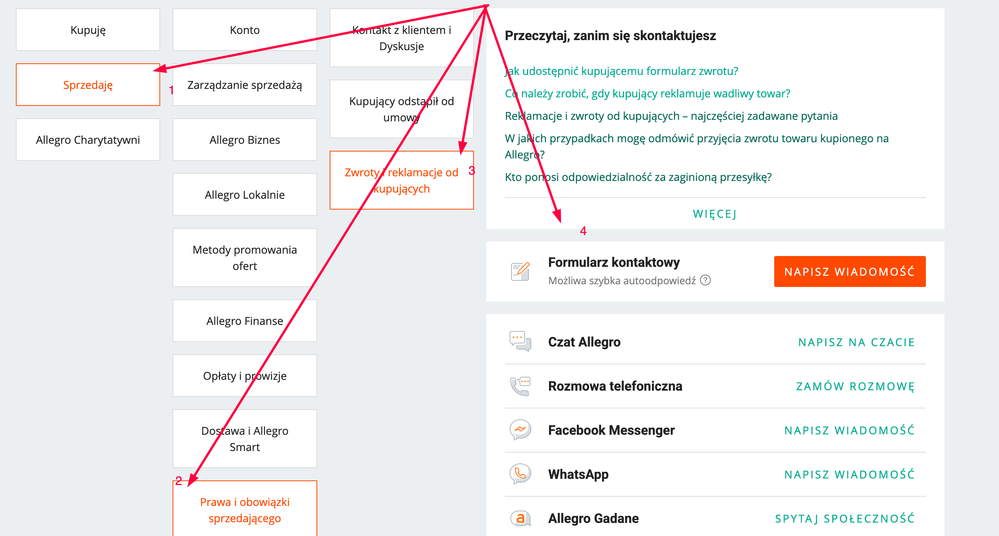
Task: Click the Czat Allegro chat bubble icon
Action: pyautogui.click(x=520, y=342)
